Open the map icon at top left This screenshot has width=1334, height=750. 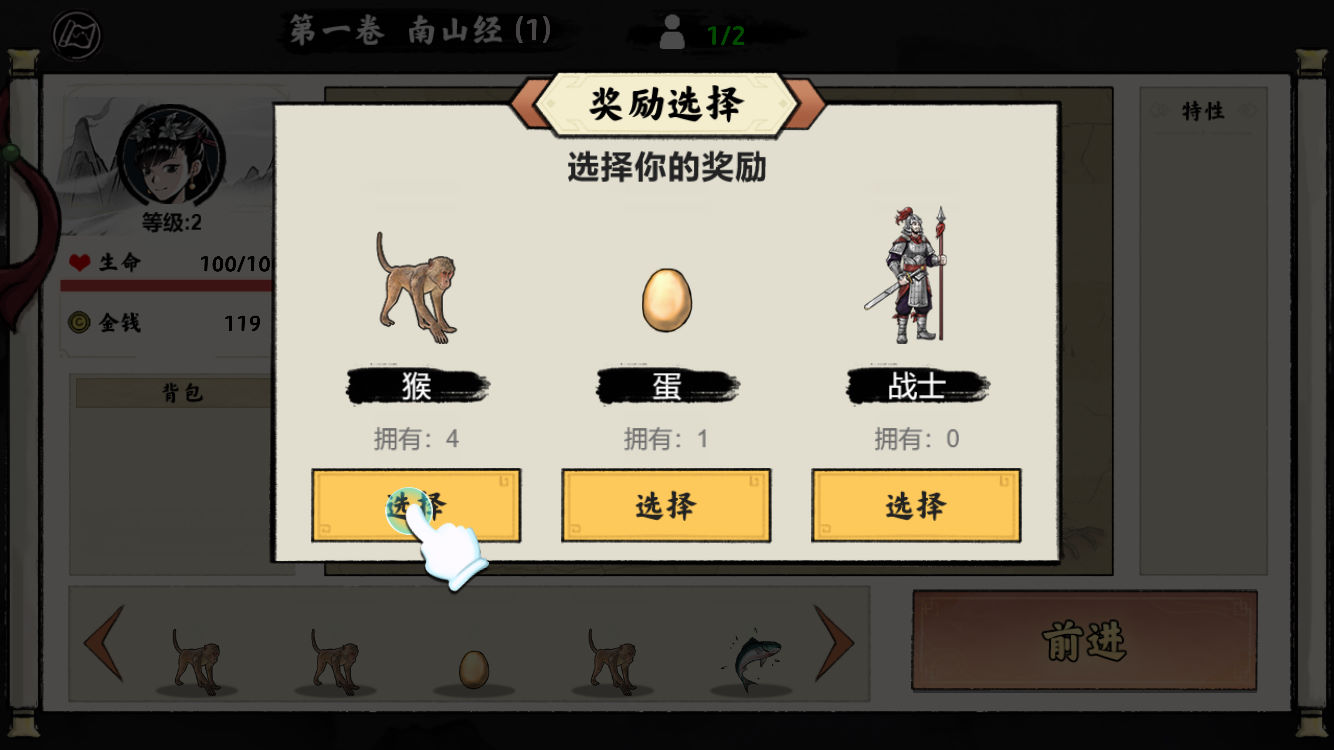tap(77, 35)
